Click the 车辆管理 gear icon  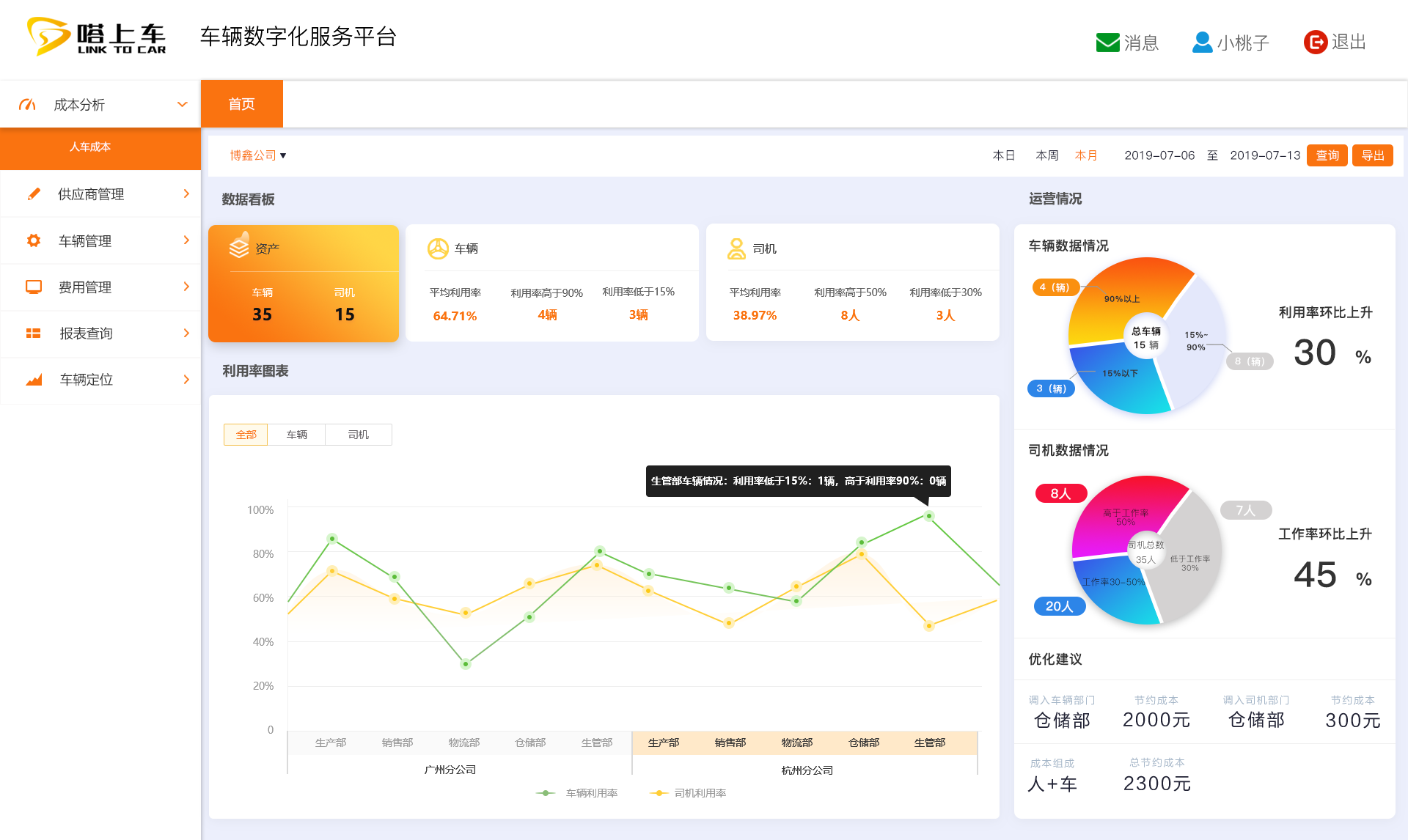click(33, 240)
